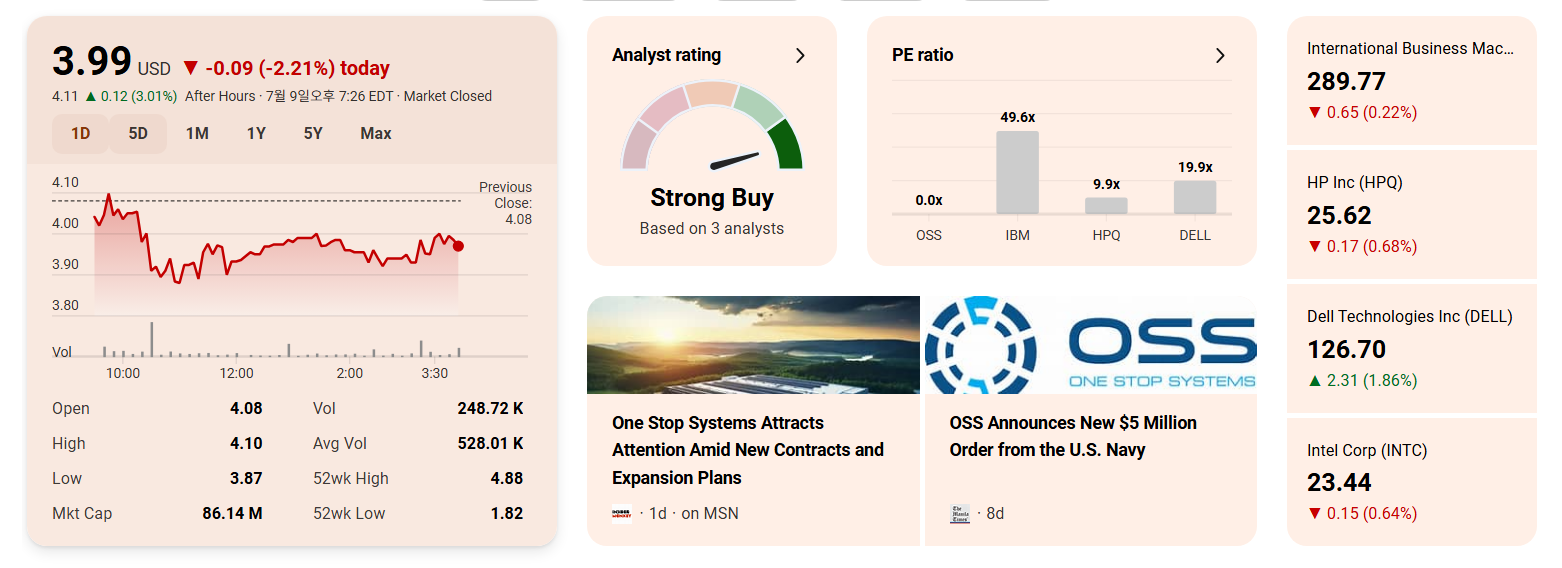Click the dark green Strong Buy gauge segment
Viewport: 1562px width, 568px height.
click(788, 145)
